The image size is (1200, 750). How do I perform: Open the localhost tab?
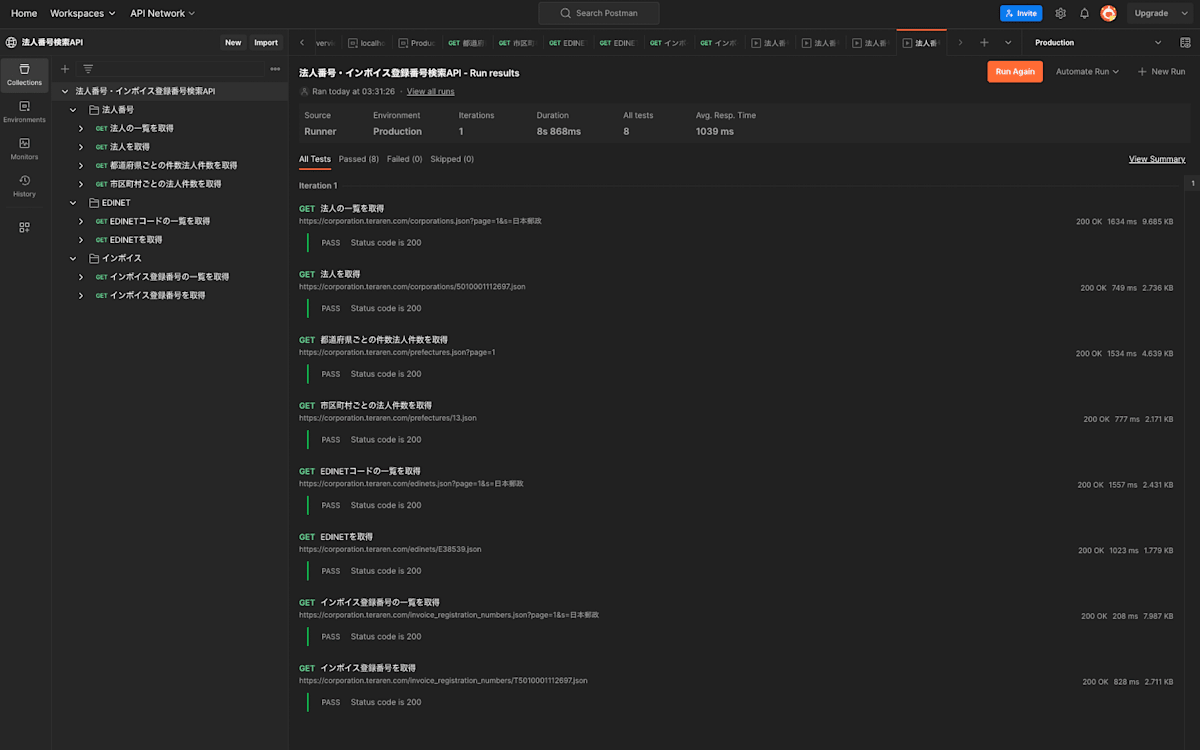tap(367, 43)
